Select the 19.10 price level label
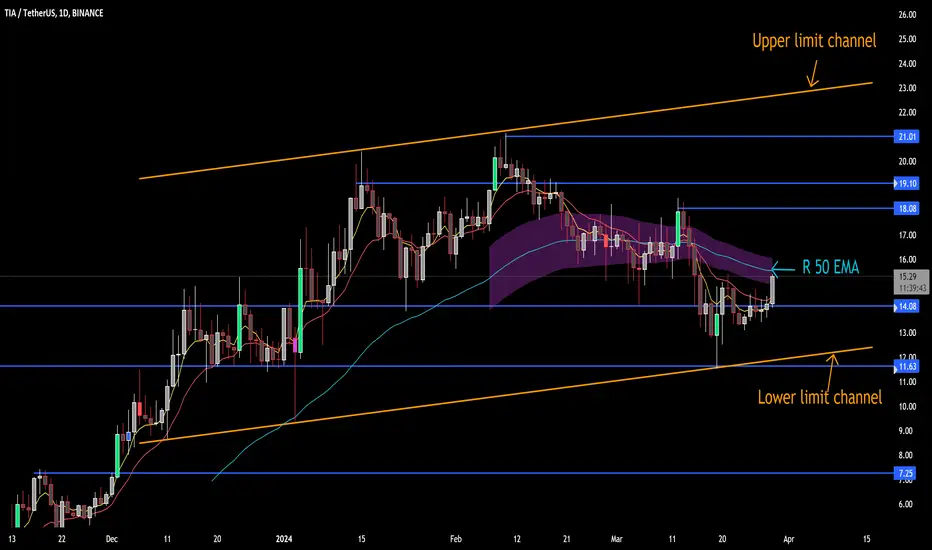This screenshot has height=550, width=932. (x=906, y=183)
